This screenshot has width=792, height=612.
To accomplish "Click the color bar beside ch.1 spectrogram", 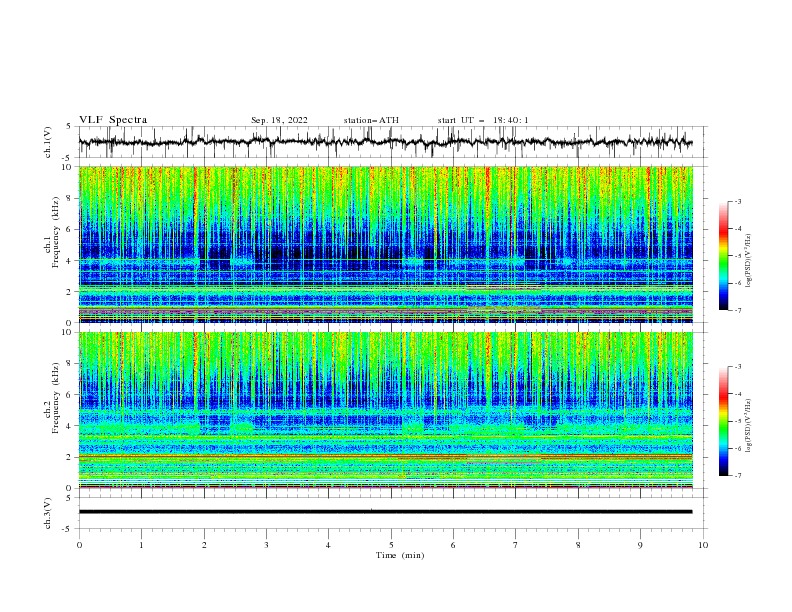I will pos(724,256).
